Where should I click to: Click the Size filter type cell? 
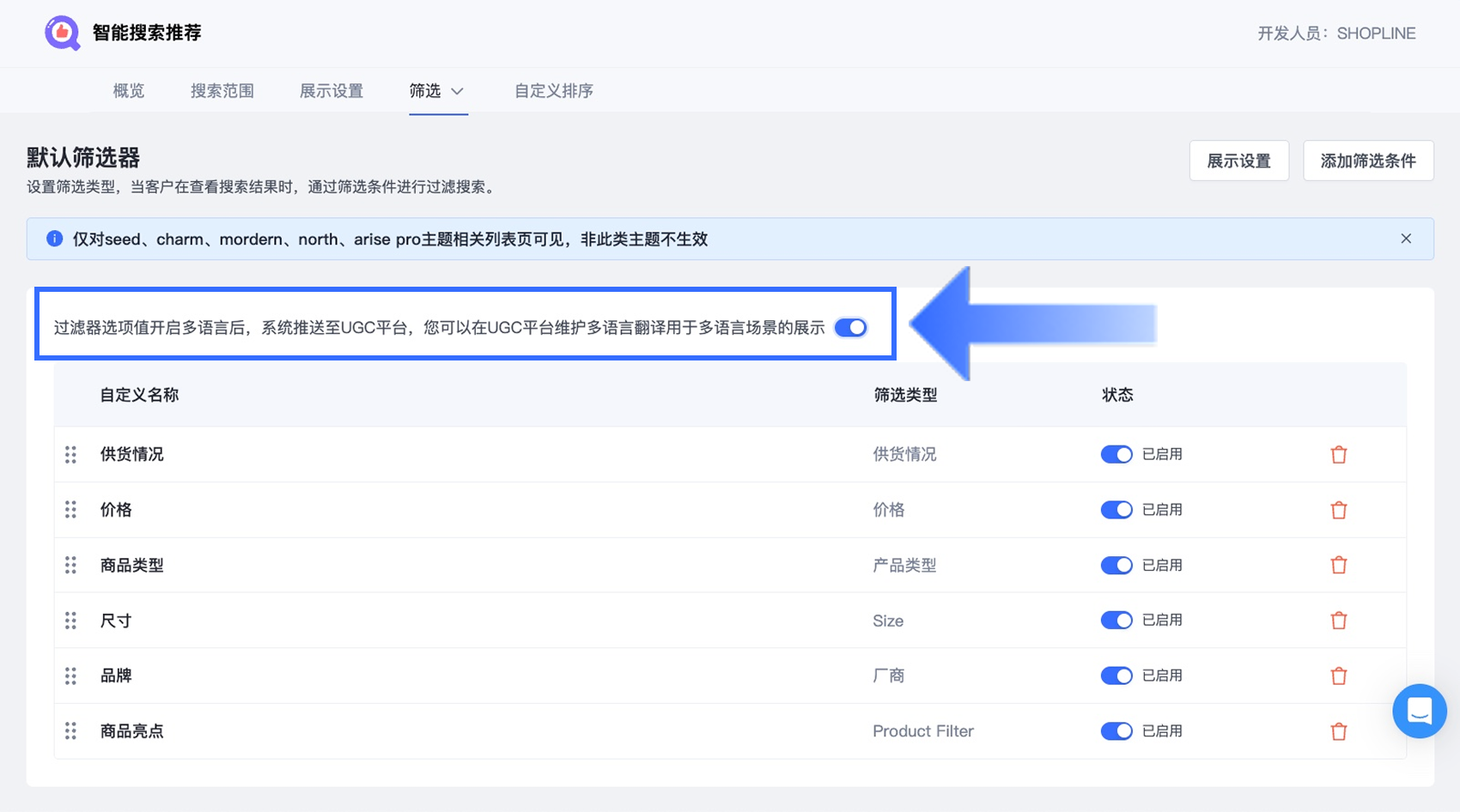(888, 621)
